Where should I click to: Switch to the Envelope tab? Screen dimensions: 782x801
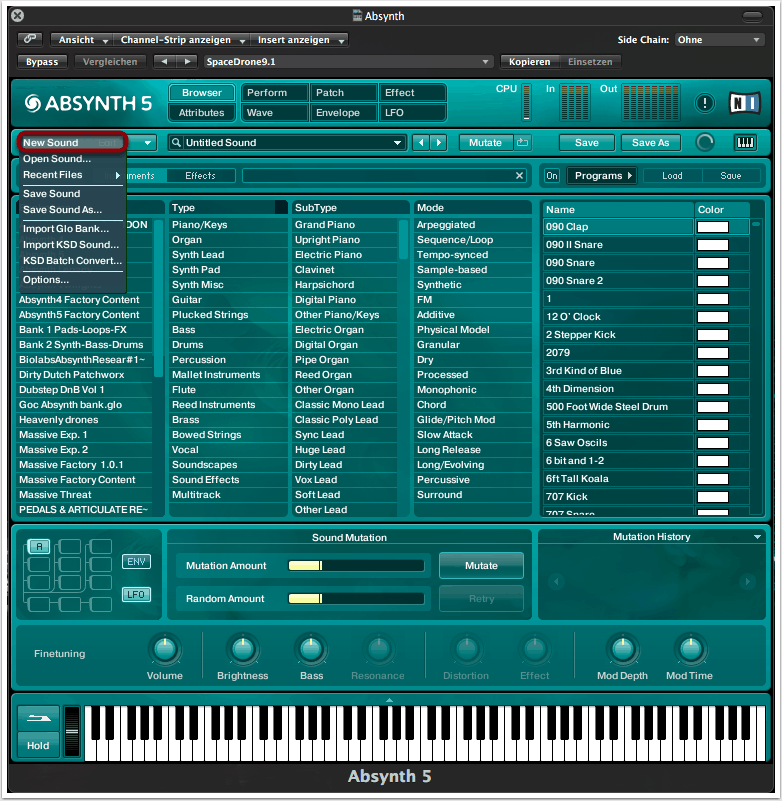coord(338,113)
